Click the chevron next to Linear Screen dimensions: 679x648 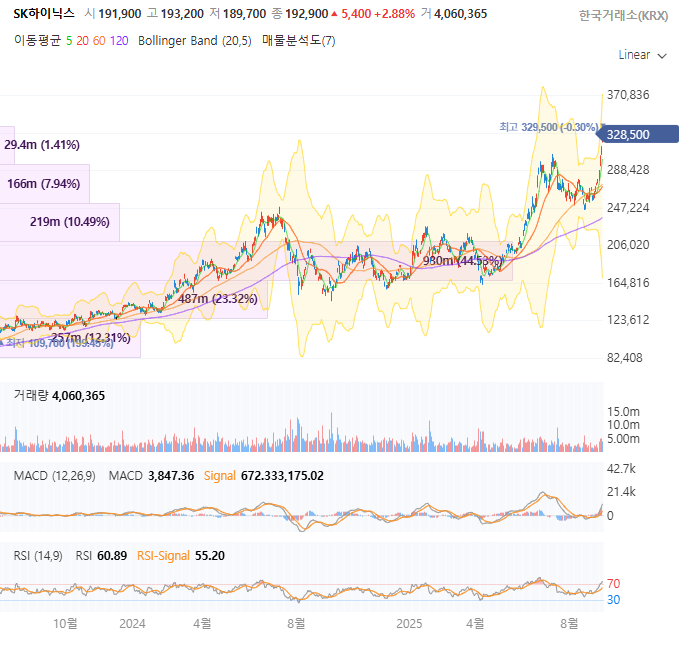(662, 56)
